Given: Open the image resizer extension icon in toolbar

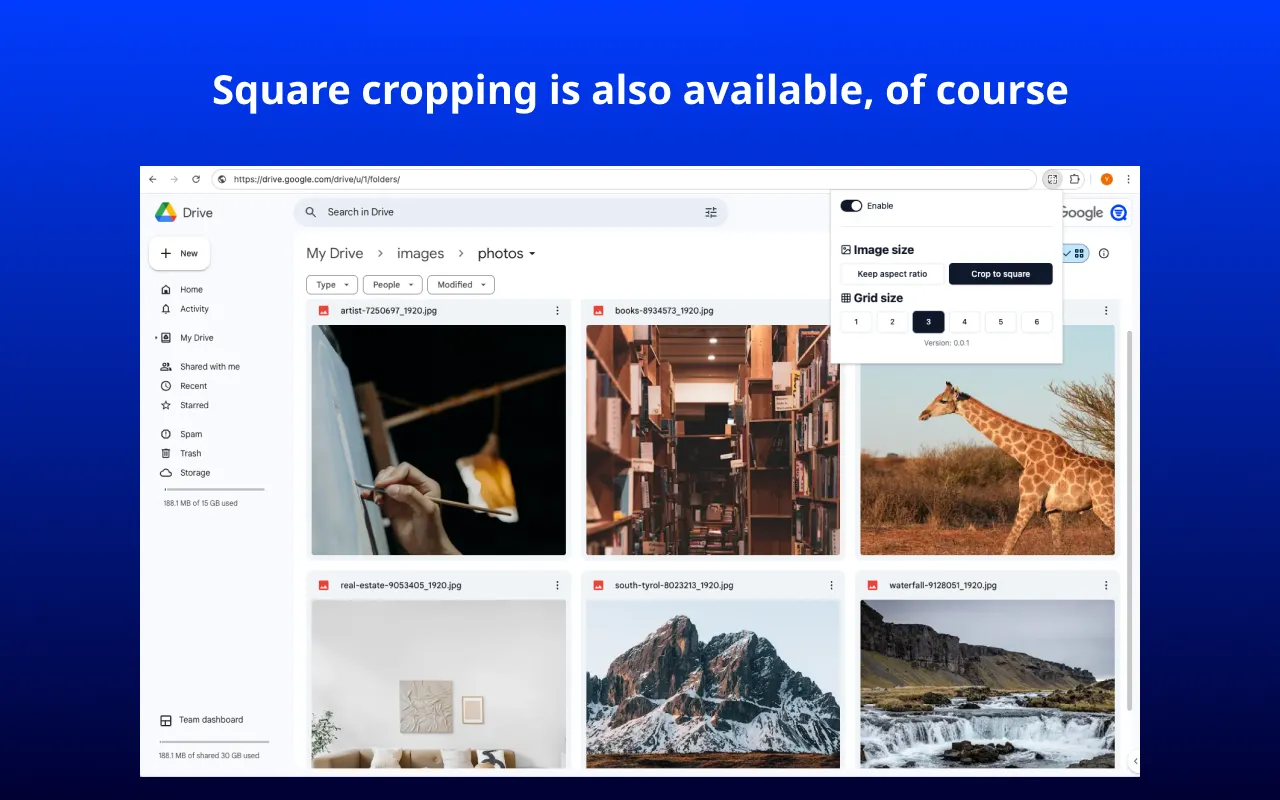Looking at the screenshot, I should (1052, 179).
